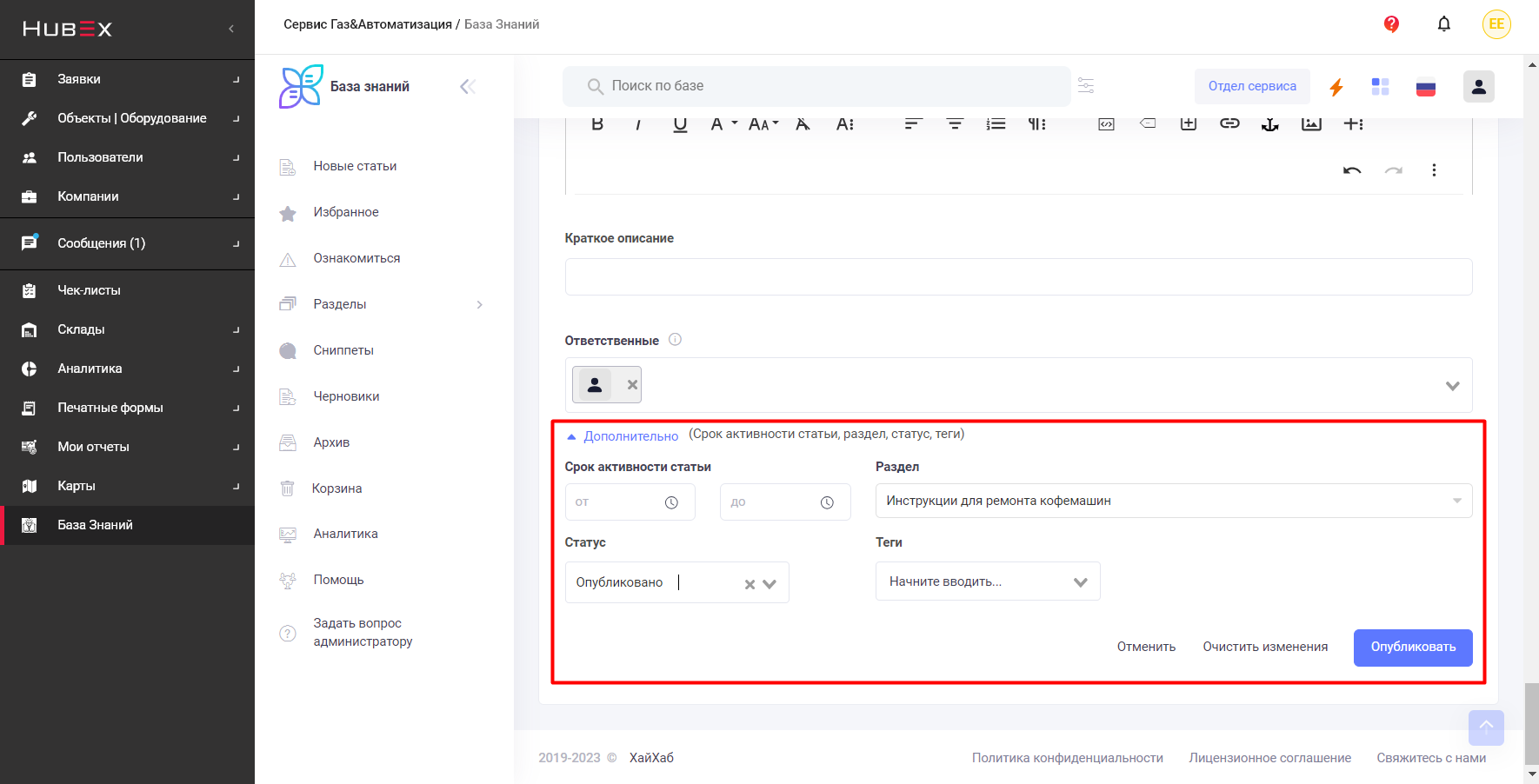Click Очистить изменения

1265,647
